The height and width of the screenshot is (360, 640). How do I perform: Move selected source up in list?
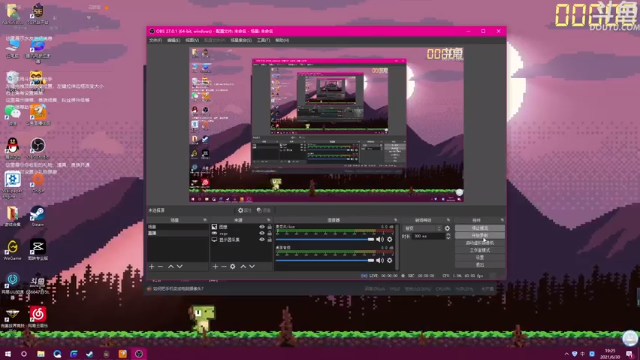point(243,267)
